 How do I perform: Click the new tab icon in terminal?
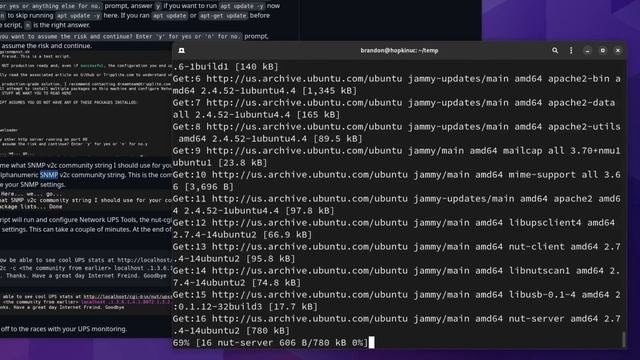pos(182,51)
